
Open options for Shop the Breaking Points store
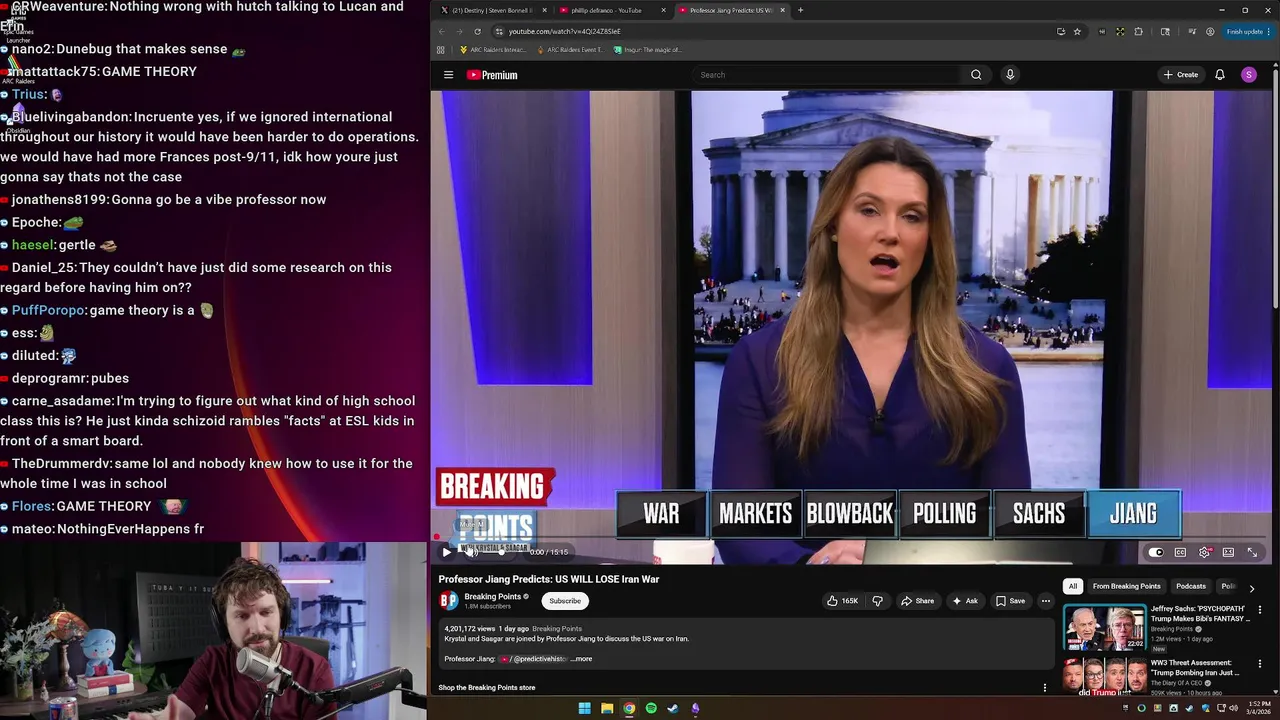(1045, 688)
